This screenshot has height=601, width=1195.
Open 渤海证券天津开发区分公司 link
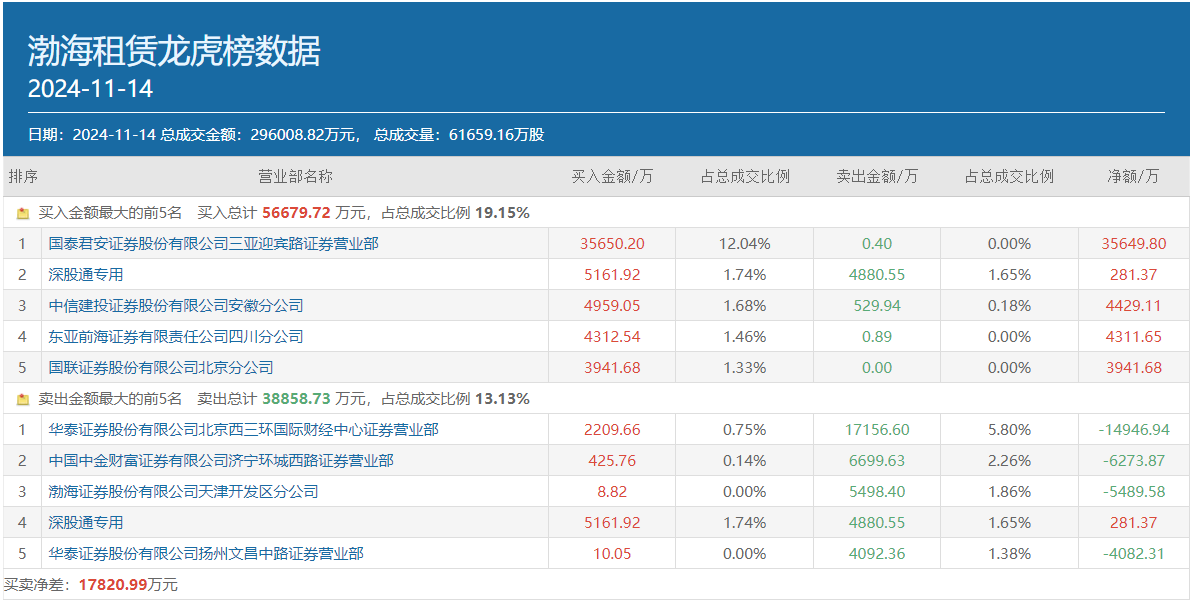(x=183, y=492)
